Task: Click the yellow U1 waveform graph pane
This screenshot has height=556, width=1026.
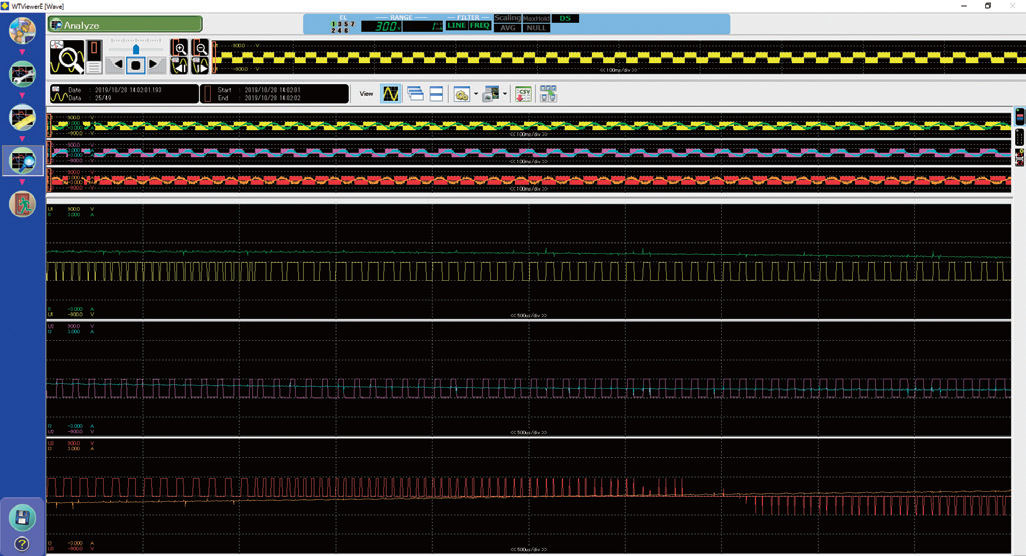Action: 529,262
